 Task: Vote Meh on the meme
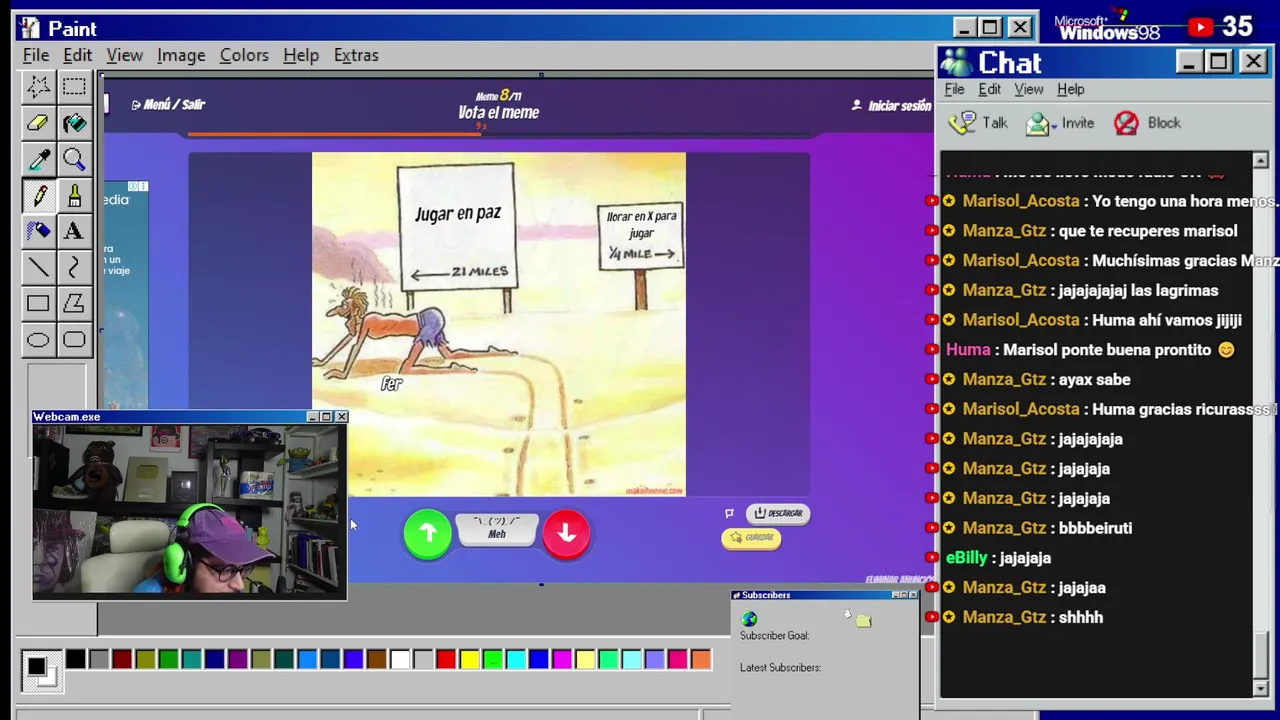click(x=497, y=529)
